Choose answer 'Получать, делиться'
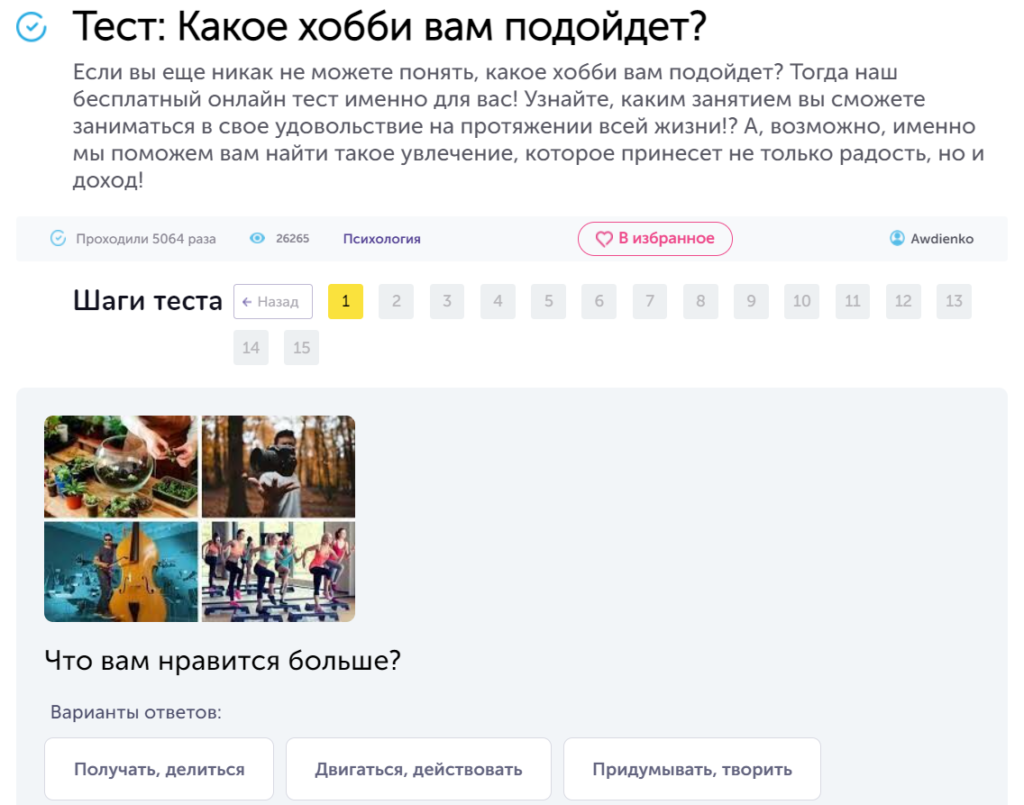Screen dimensions: 1024x805 click(159, 769)
